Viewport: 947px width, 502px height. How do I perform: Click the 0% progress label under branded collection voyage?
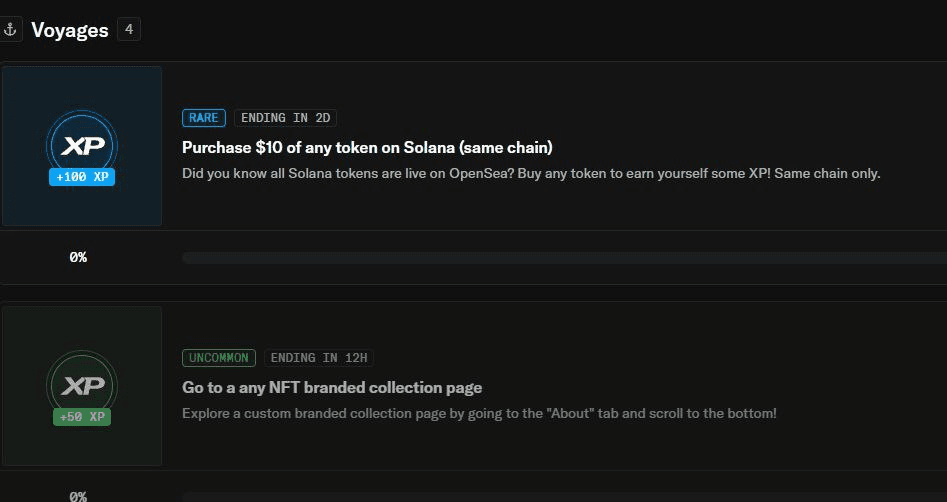(78, 497)
